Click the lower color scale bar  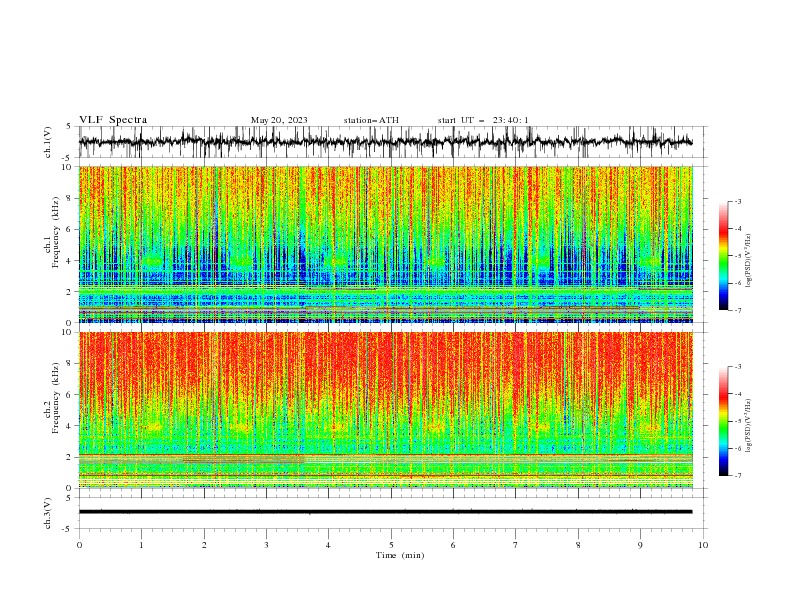pos(724,421)
